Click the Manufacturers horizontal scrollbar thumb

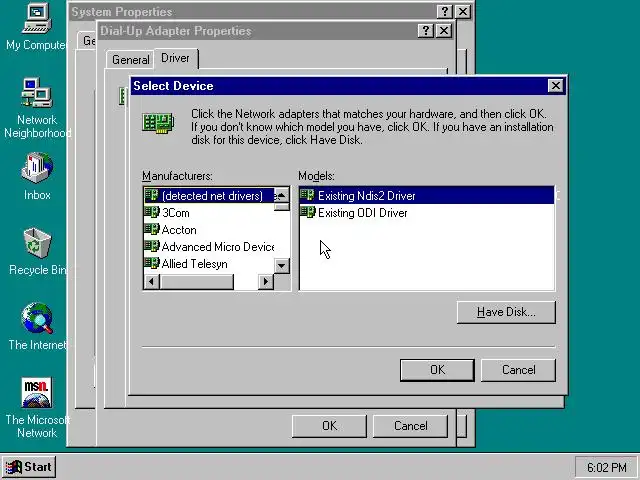coord(197,282)
